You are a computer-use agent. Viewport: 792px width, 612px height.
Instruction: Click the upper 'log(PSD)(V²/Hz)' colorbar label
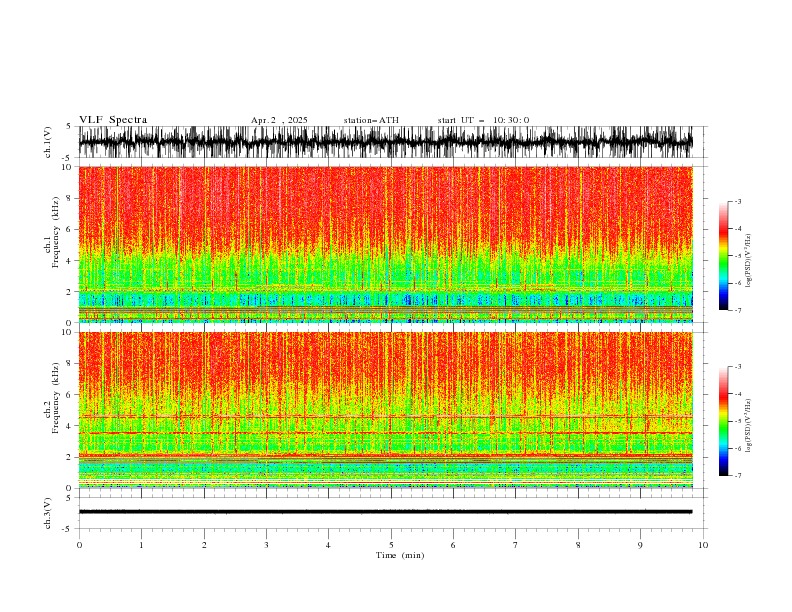click(x=748, y=261)
